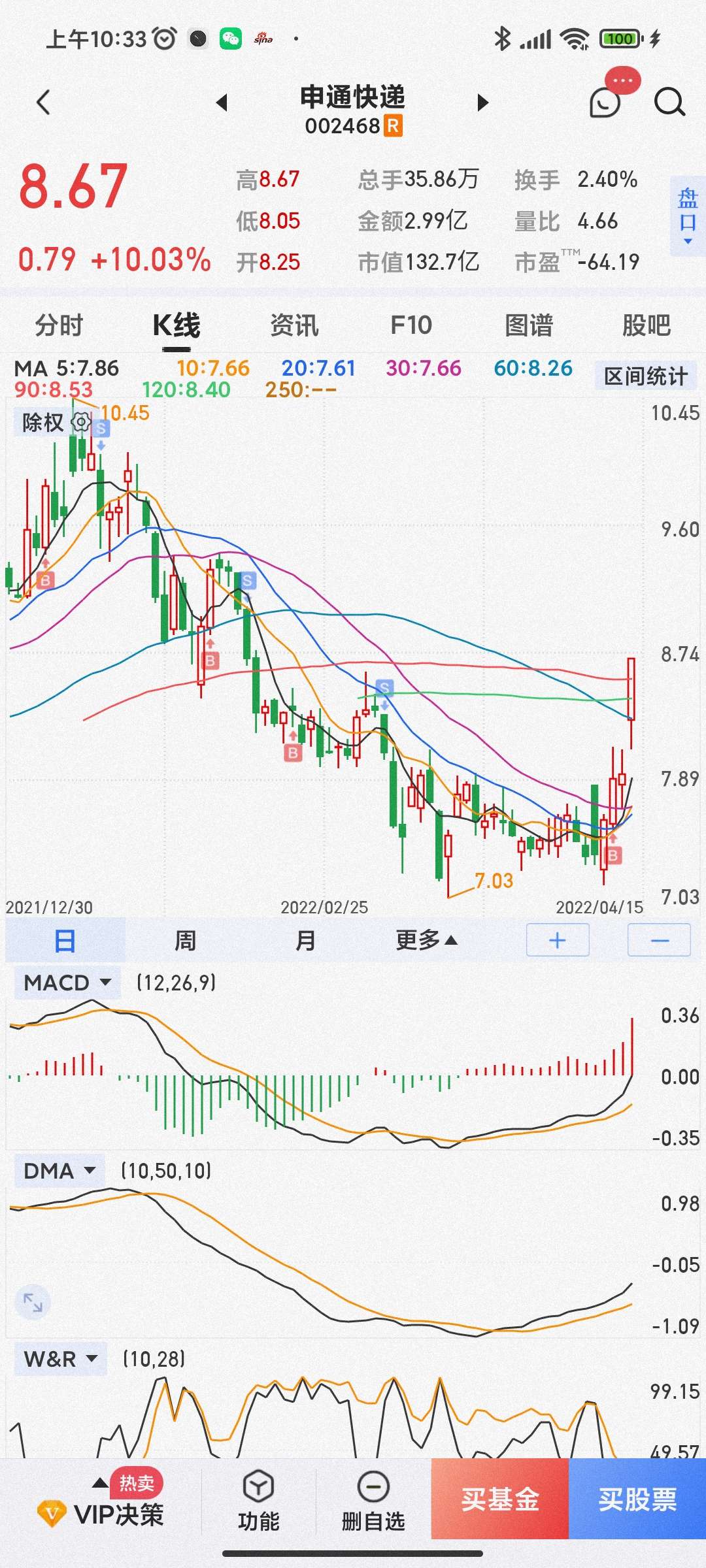
Task: Tap the MA 5:7.86 legend value
Action: coord(88,368)
